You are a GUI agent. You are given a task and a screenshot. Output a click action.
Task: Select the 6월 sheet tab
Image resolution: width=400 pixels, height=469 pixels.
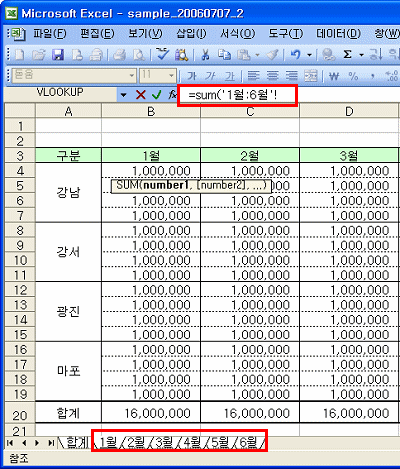point(248,442)
